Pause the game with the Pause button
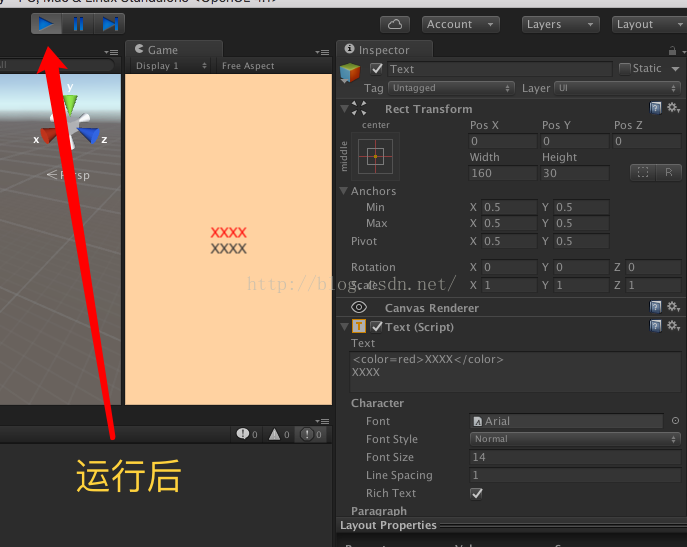This screenshot has width=687, height=547. (78, 24)
